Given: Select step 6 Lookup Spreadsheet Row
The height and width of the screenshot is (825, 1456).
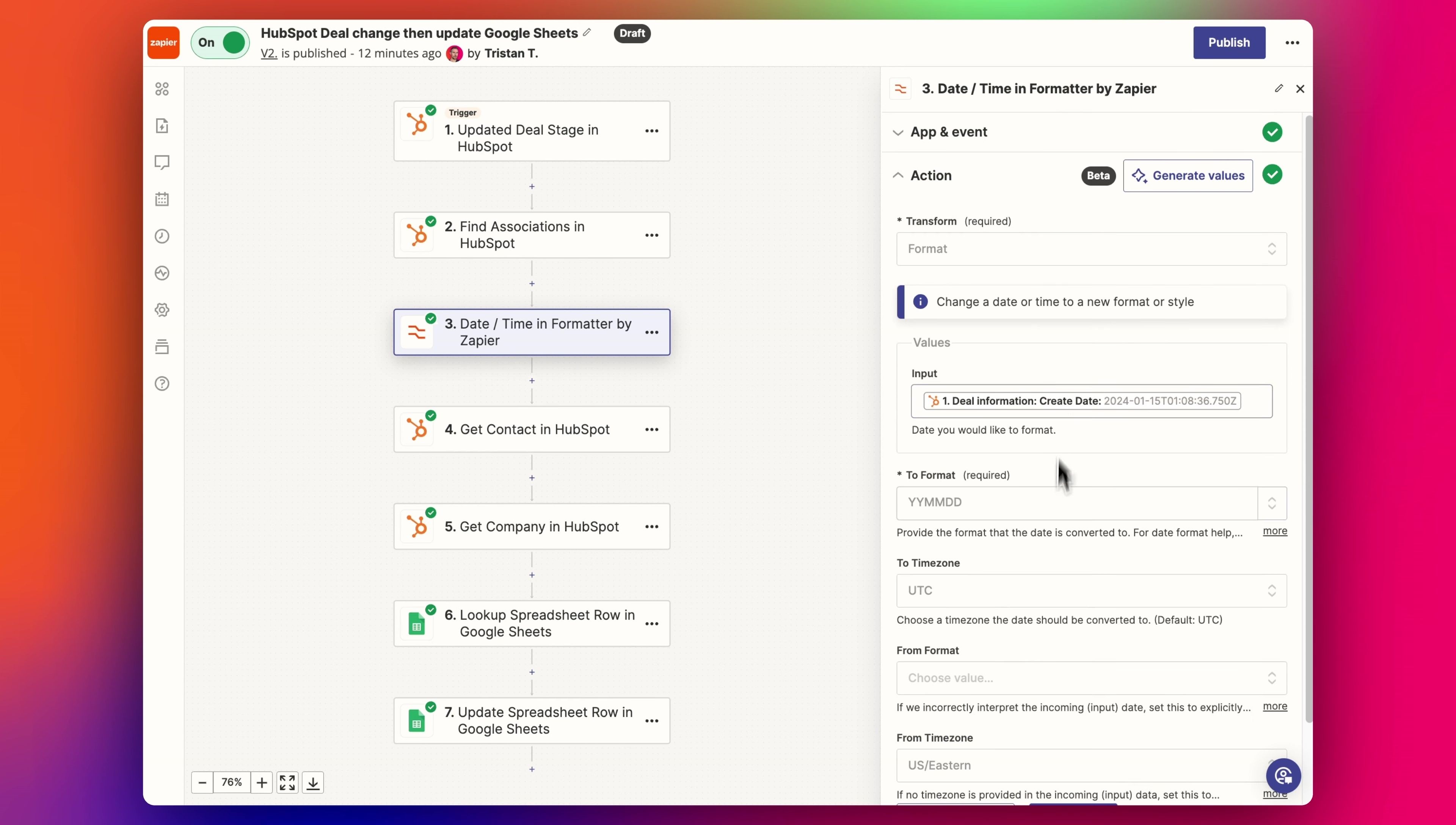Looking at the screenshot, I should pos(532,624).
